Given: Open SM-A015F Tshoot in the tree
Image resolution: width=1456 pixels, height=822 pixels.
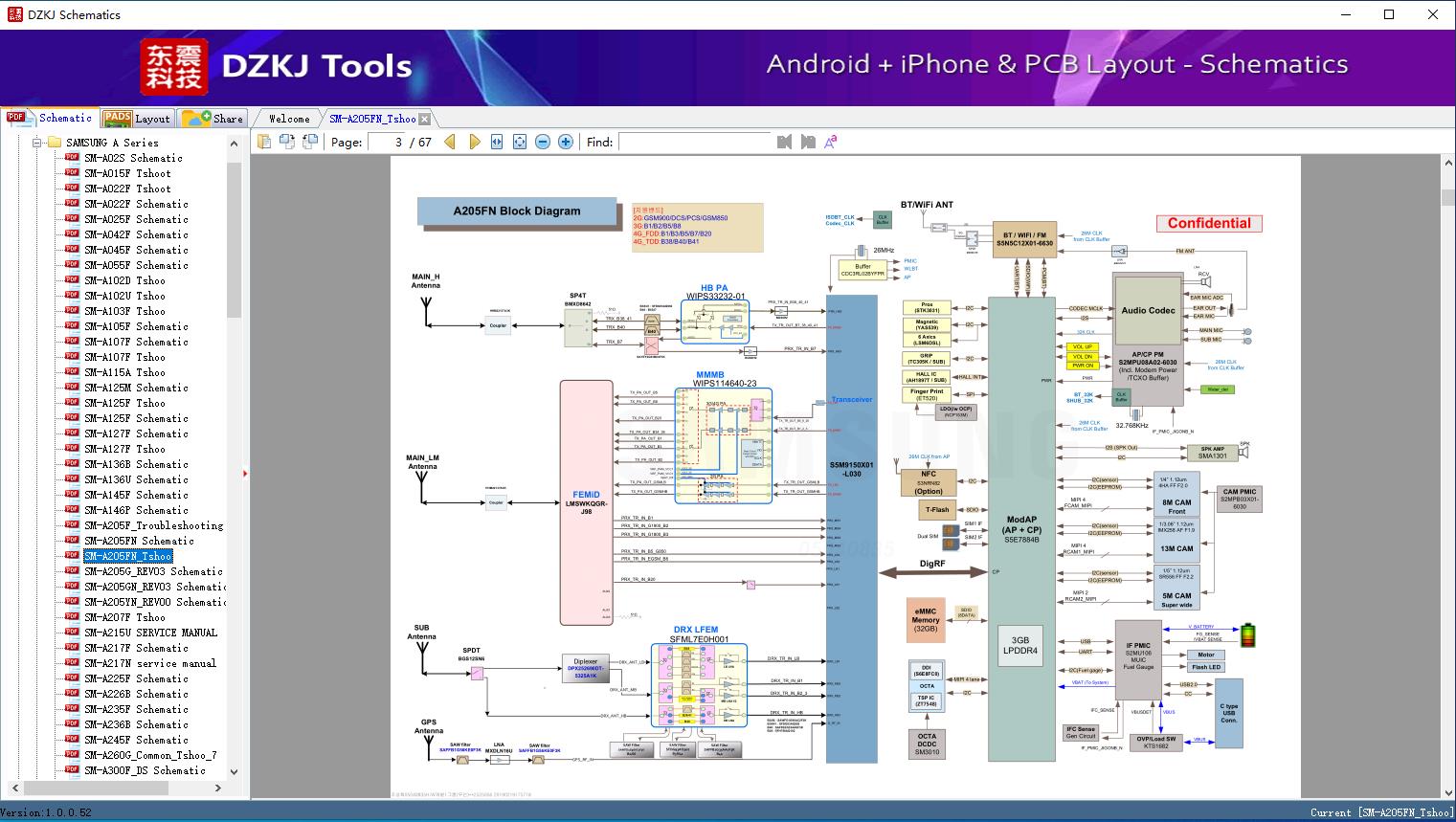Looking at the screenshot, I should (127, 173).
